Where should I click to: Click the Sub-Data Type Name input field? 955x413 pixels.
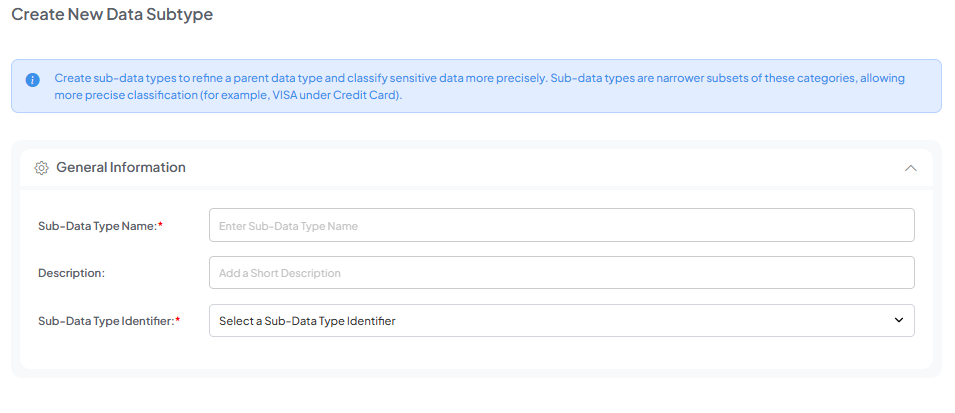coord(561,225)
